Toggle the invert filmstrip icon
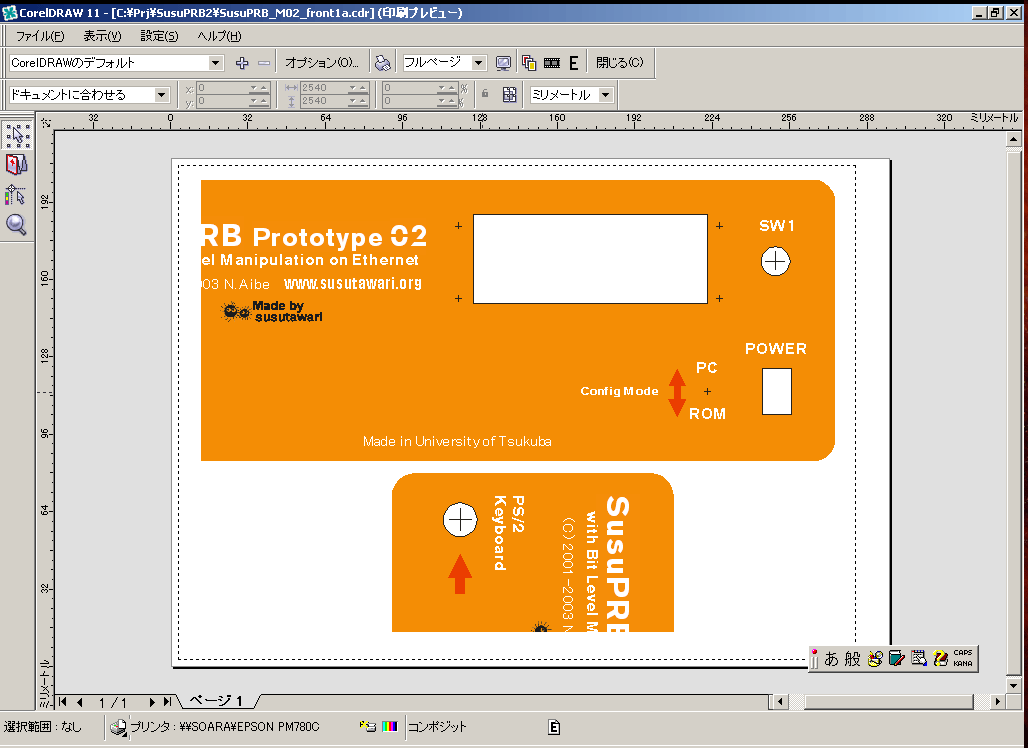1028x748 pixels. click(x=552, y=63)
